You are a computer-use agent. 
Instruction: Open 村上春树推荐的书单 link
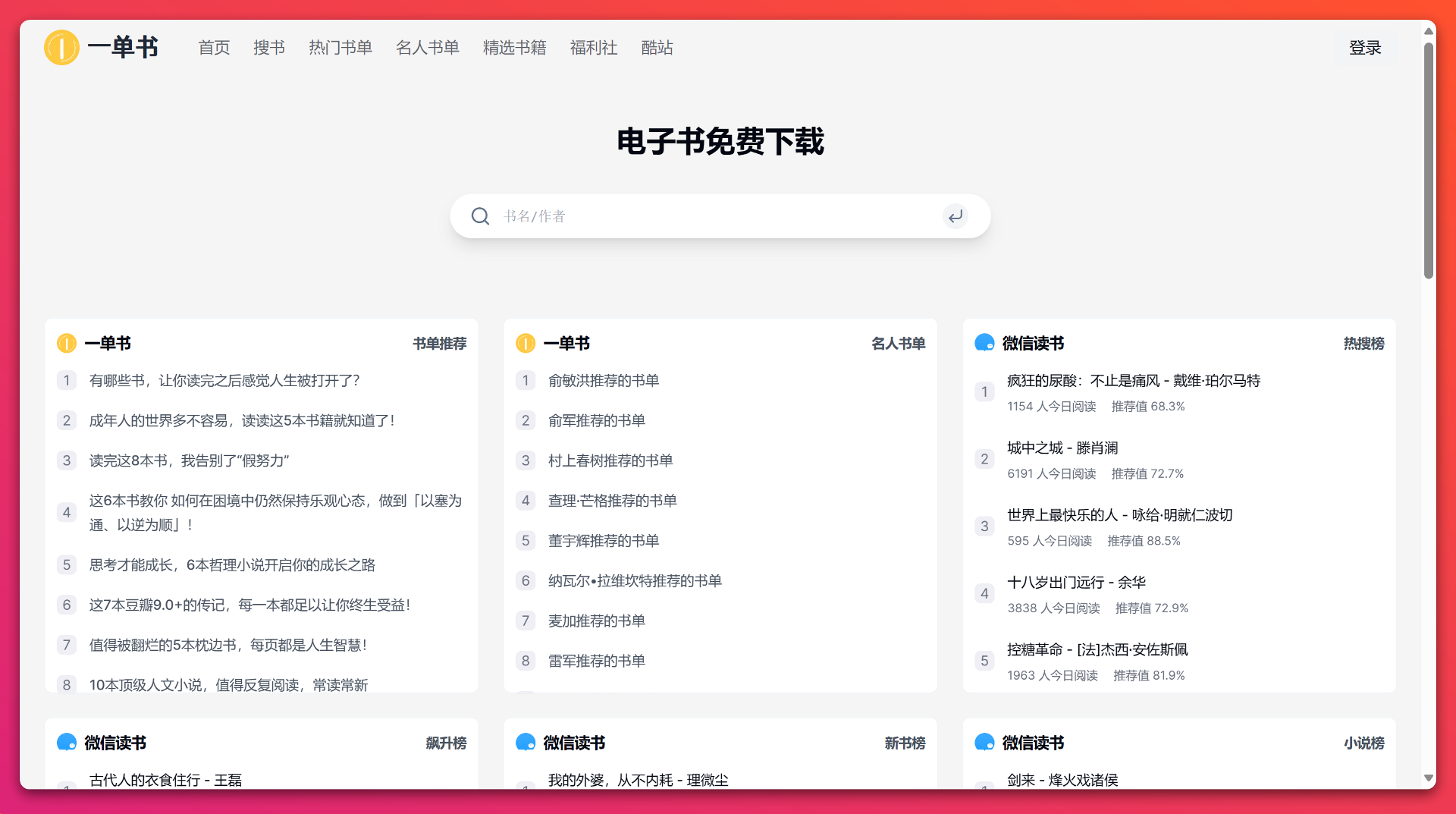610,460
